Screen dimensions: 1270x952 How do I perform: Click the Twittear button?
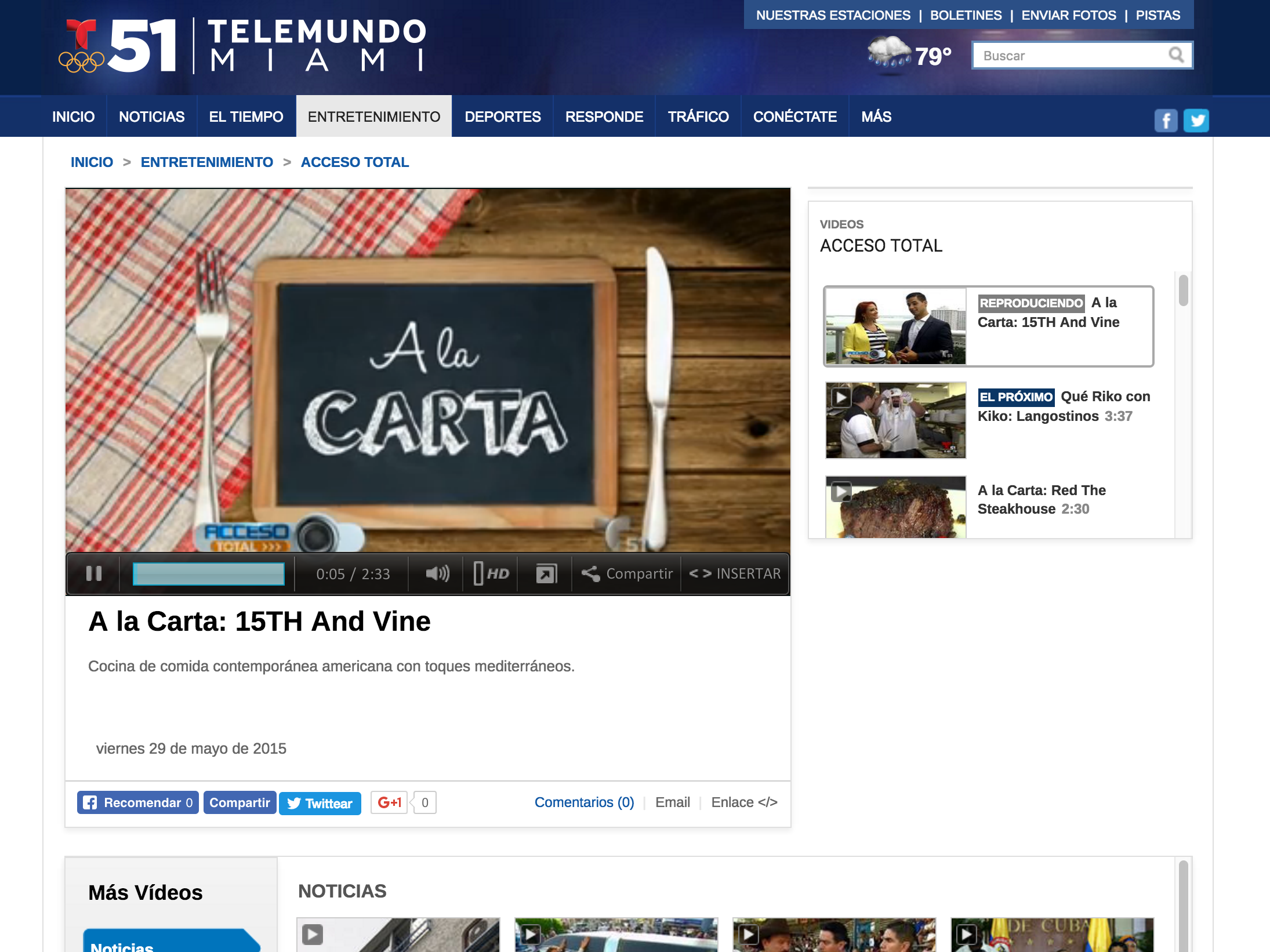tap(320, 803)
